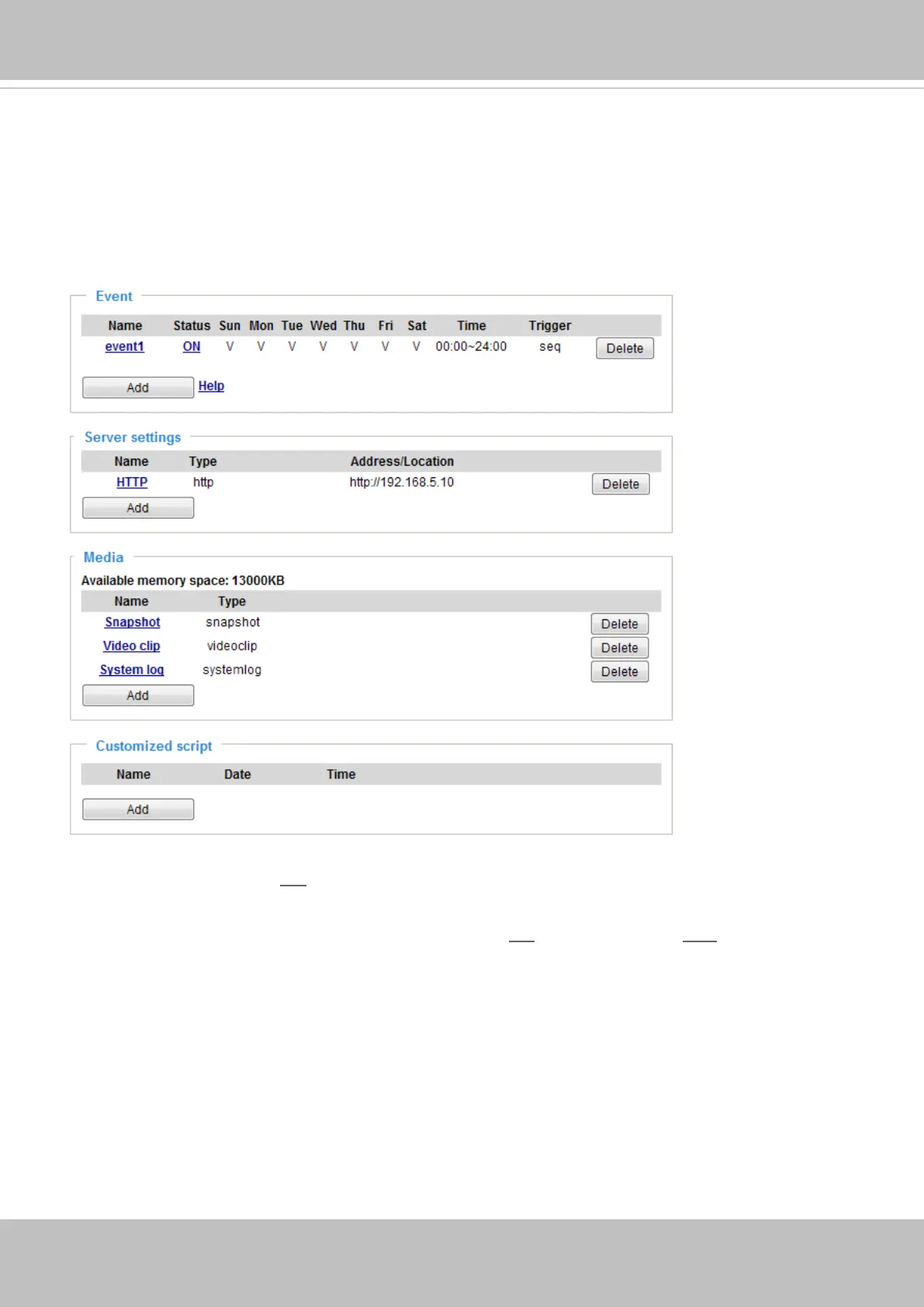The height and width of the screenshot is (1307, 924).
Task: Delete the event1 entry
Action: click(625, 348)
